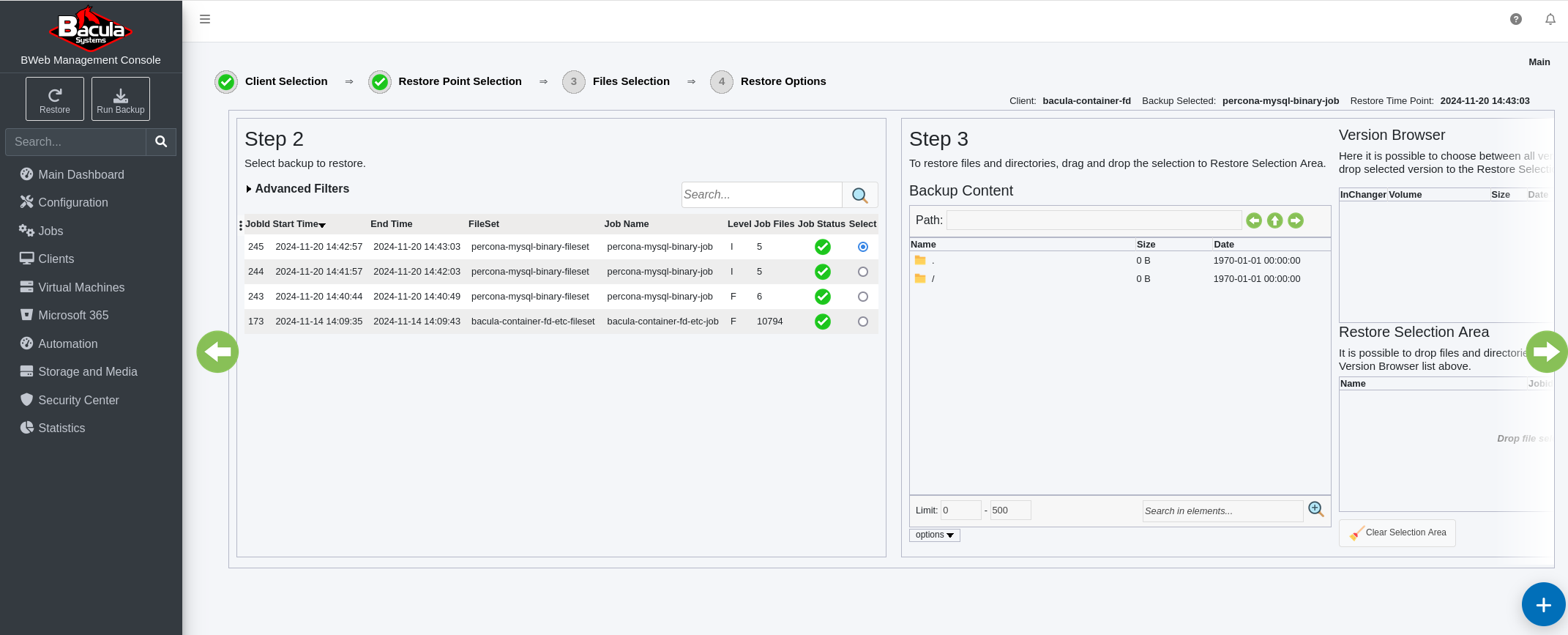This screenshot has height=635, width=1568.
Task: Open the Automation menu item
Action: [x=67, y=344]
